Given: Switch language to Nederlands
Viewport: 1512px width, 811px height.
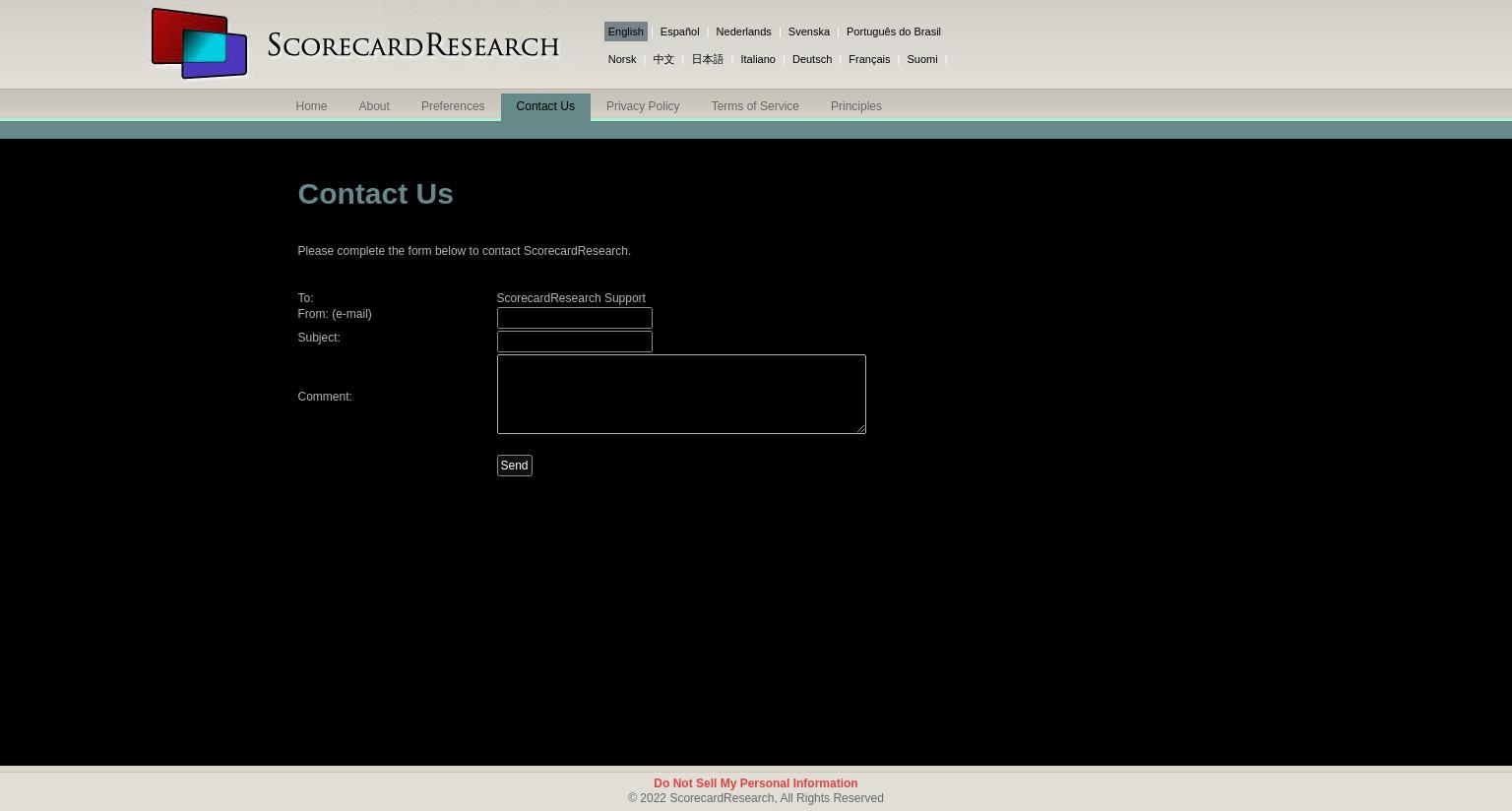Looking at the screenshot, I should coord(743,31).
